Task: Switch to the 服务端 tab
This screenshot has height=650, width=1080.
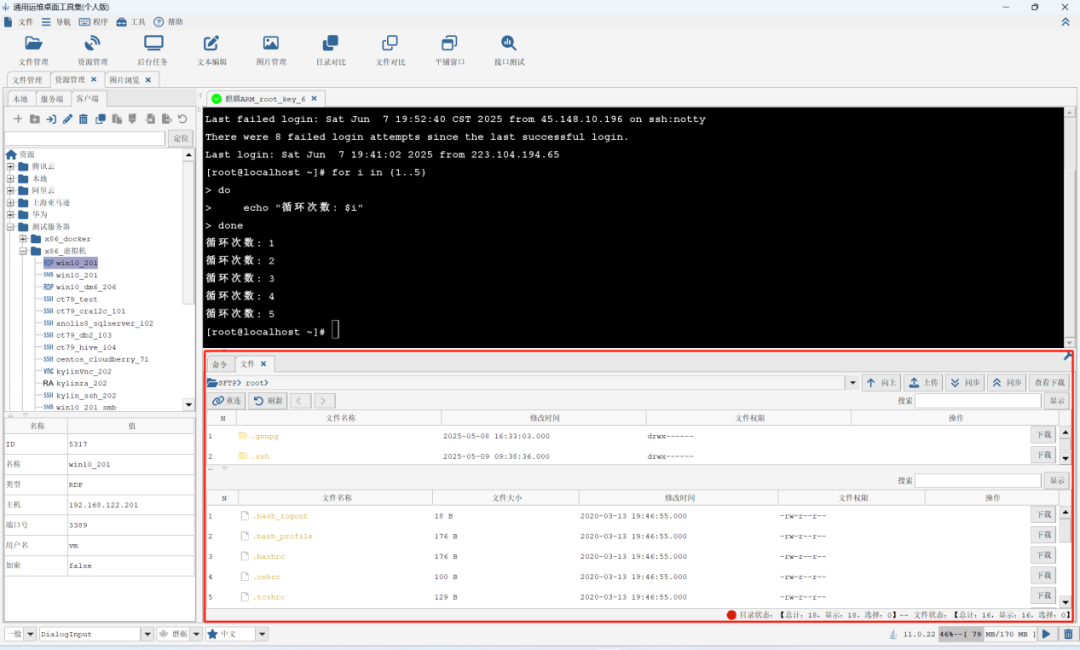Action: [52, 99]
